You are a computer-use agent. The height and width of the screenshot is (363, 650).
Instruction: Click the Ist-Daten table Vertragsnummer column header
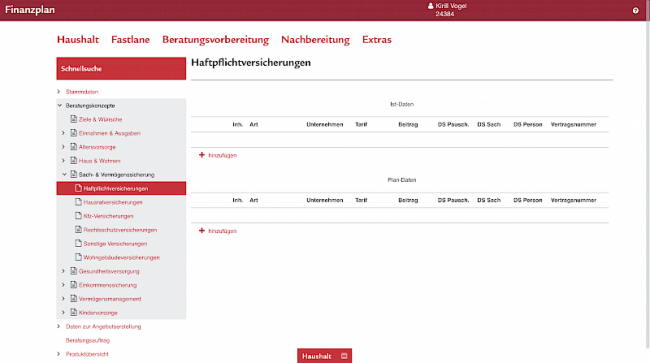[573, 124]
